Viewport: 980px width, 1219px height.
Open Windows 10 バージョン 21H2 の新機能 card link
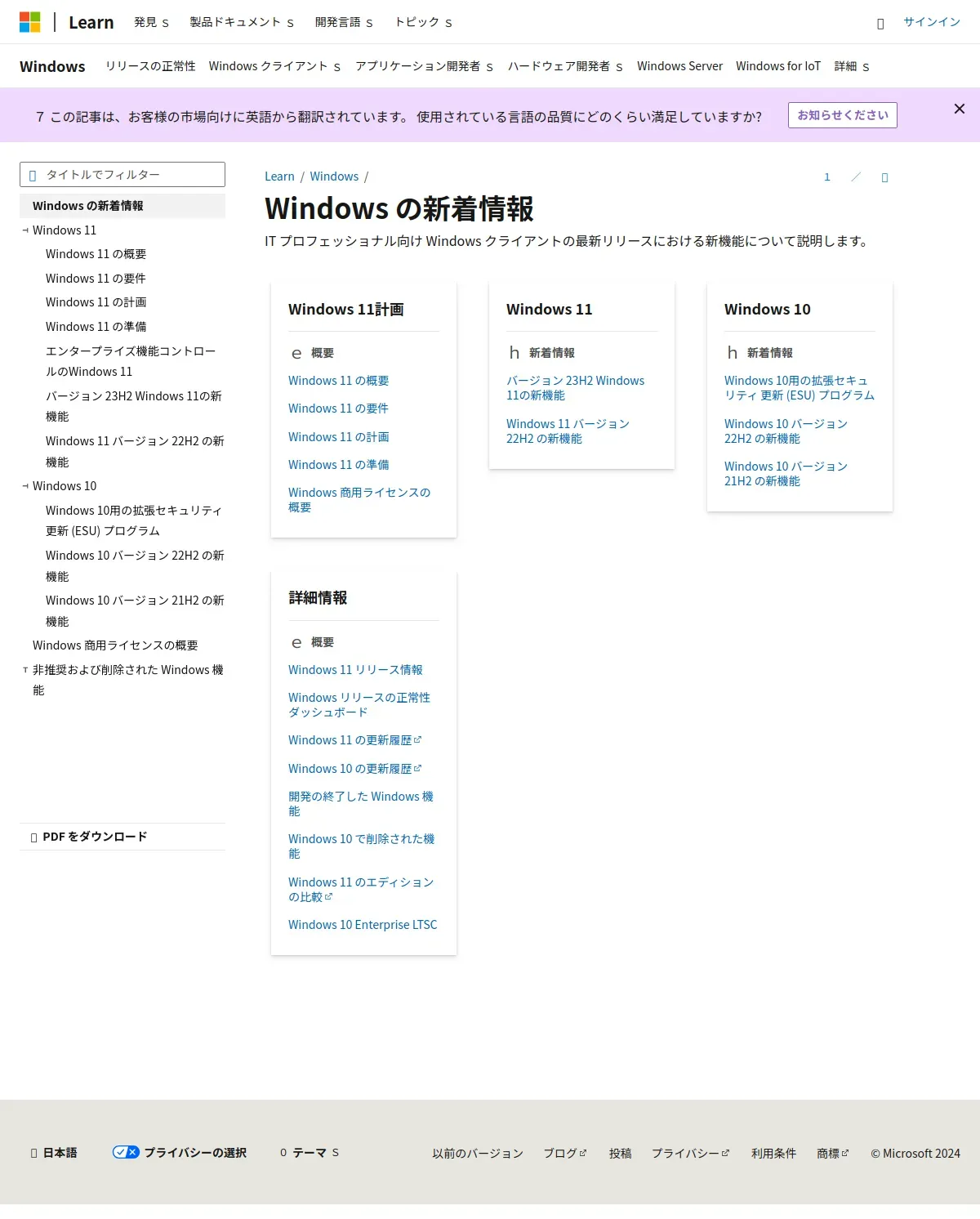click(x=786, y=474)
